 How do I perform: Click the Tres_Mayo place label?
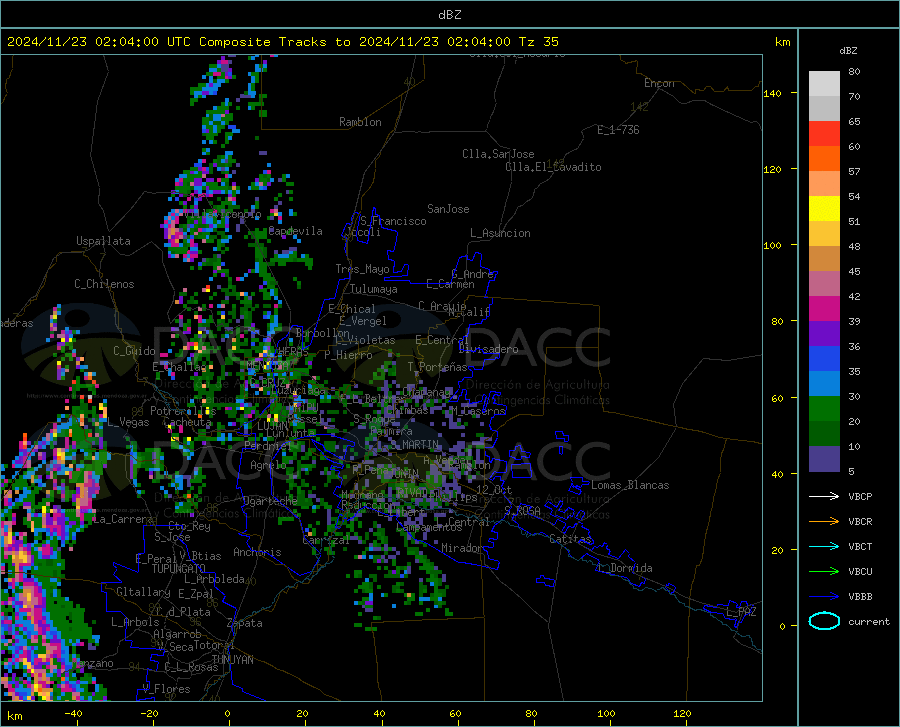point(362,269)
